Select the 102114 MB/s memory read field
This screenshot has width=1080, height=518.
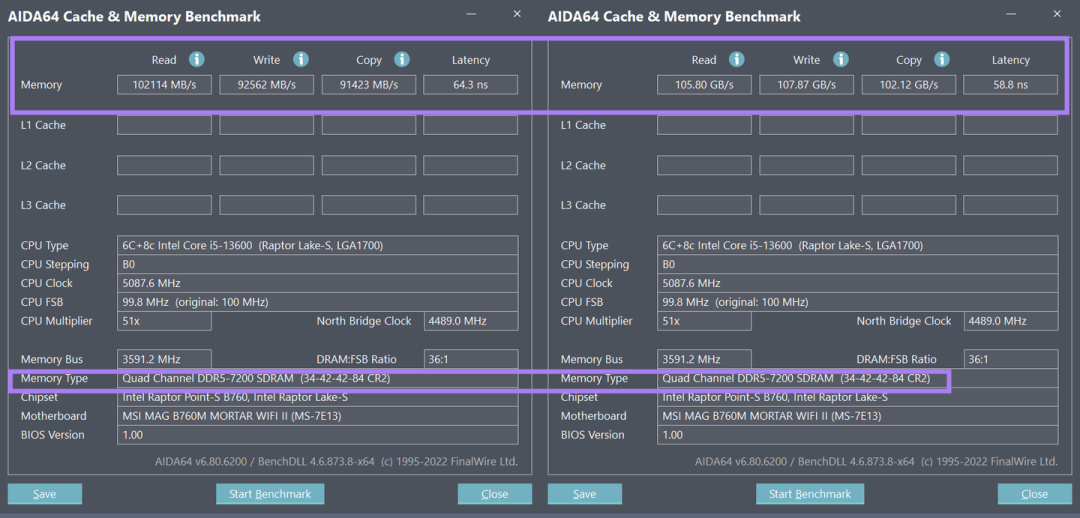[x=164, y=85]
